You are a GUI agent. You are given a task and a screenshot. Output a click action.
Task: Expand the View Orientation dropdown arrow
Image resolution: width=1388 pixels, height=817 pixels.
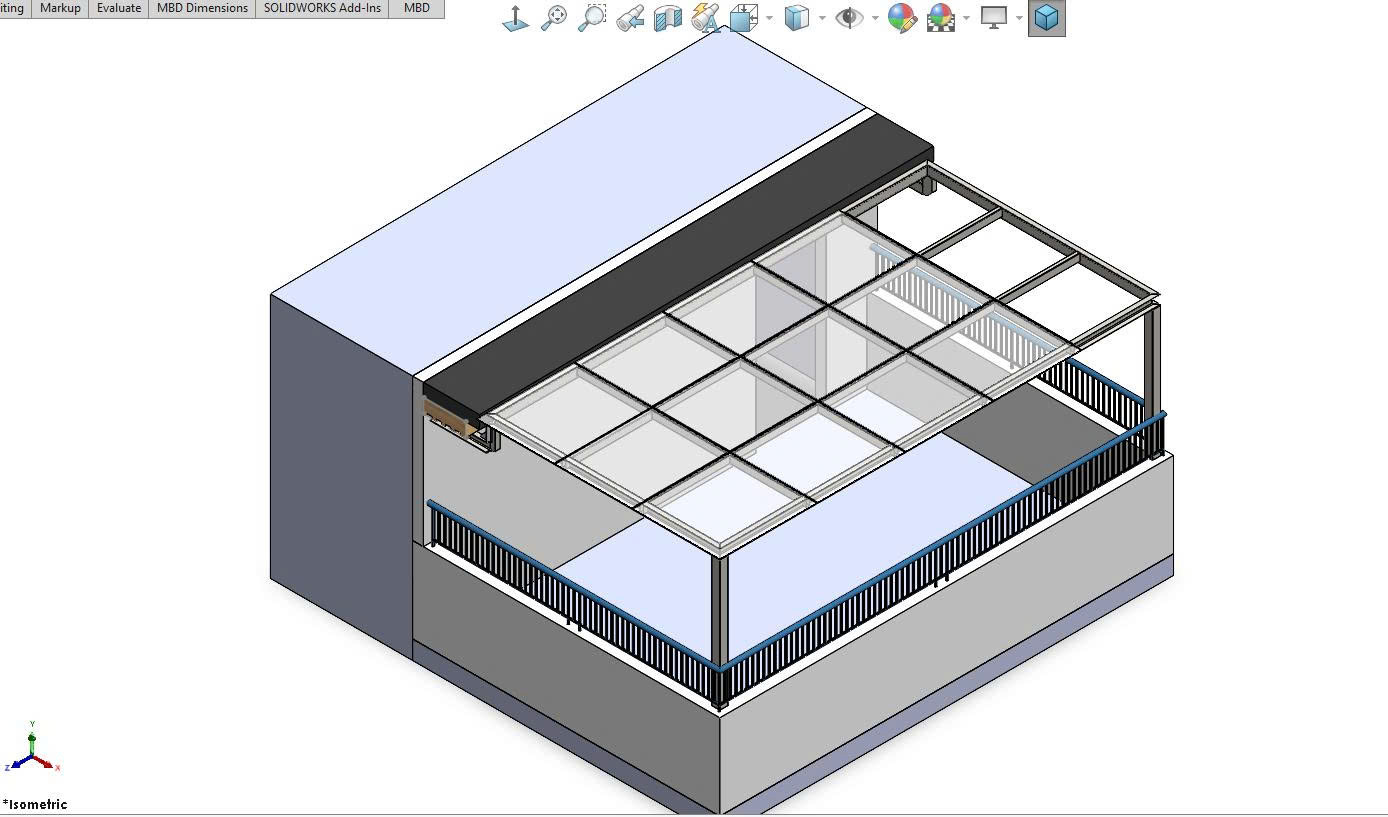pyautogui.click(x=769, y=18)
